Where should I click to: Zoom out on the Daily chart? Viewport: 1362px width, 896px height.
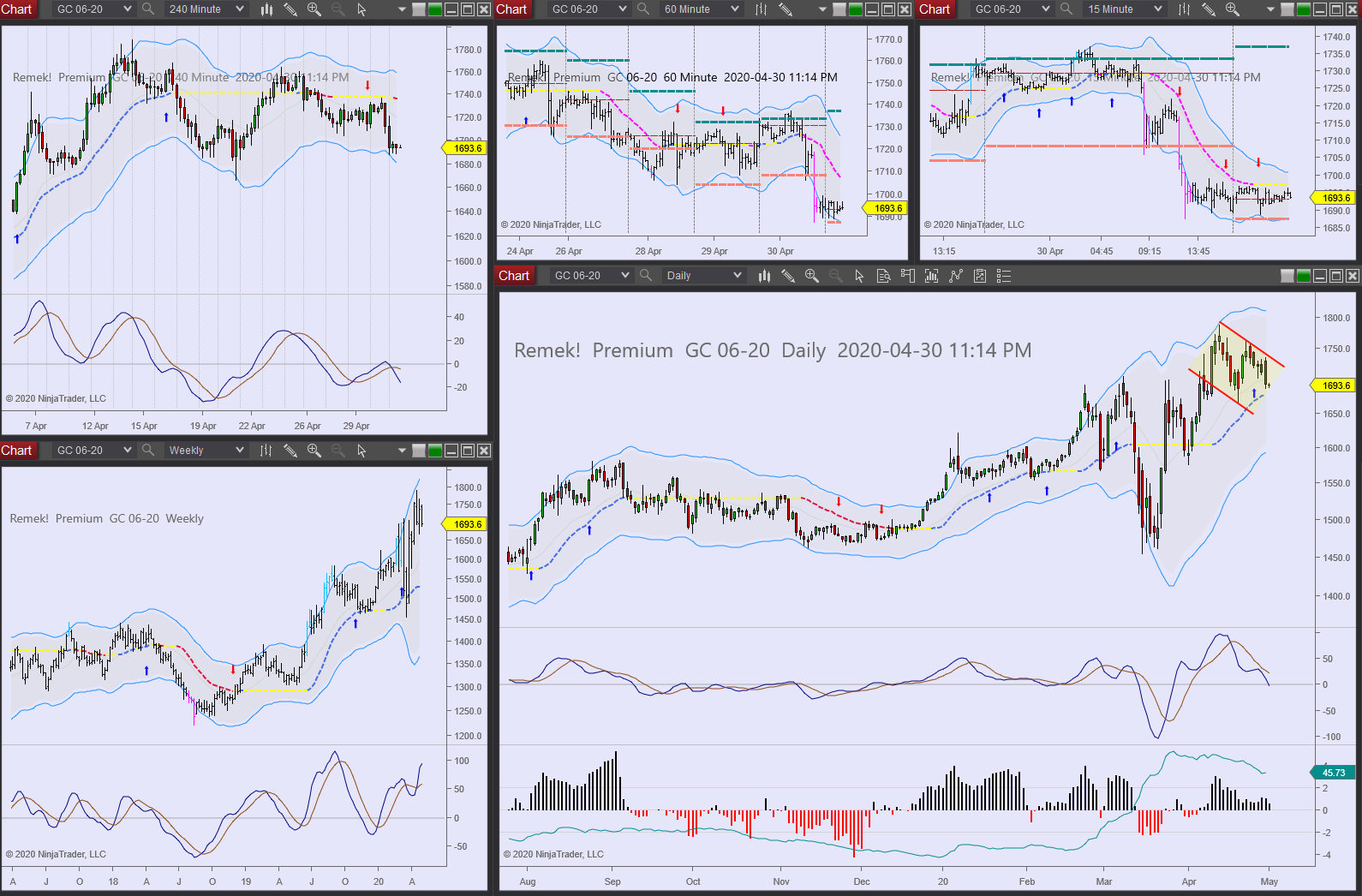point(836,276)
